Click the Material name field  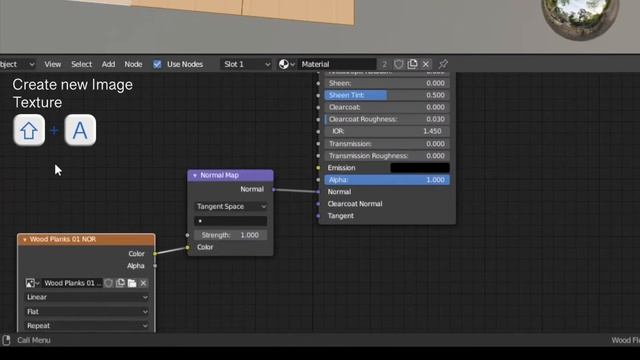[x=337, y=64]
